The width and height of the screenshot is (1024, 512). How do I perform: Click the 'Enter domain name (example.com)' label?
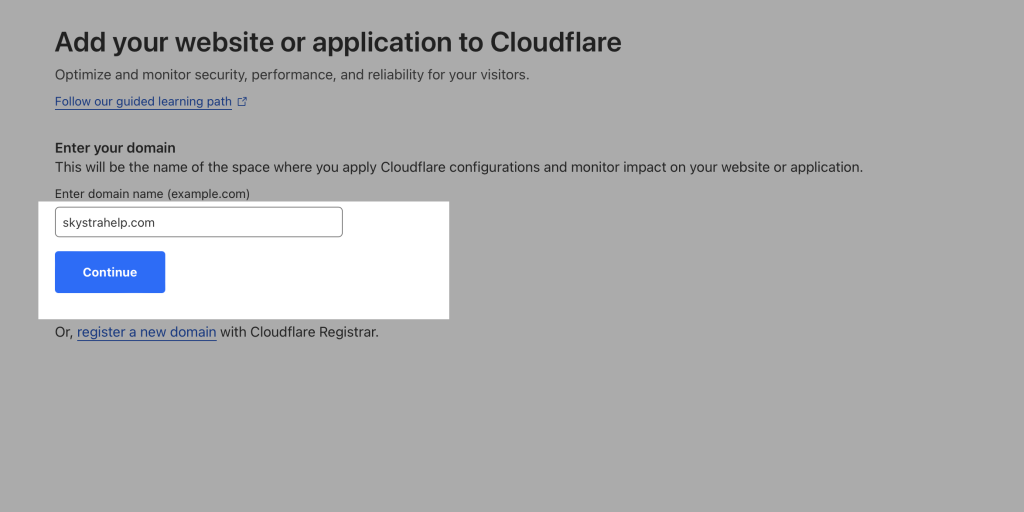[x=152, y=193]
